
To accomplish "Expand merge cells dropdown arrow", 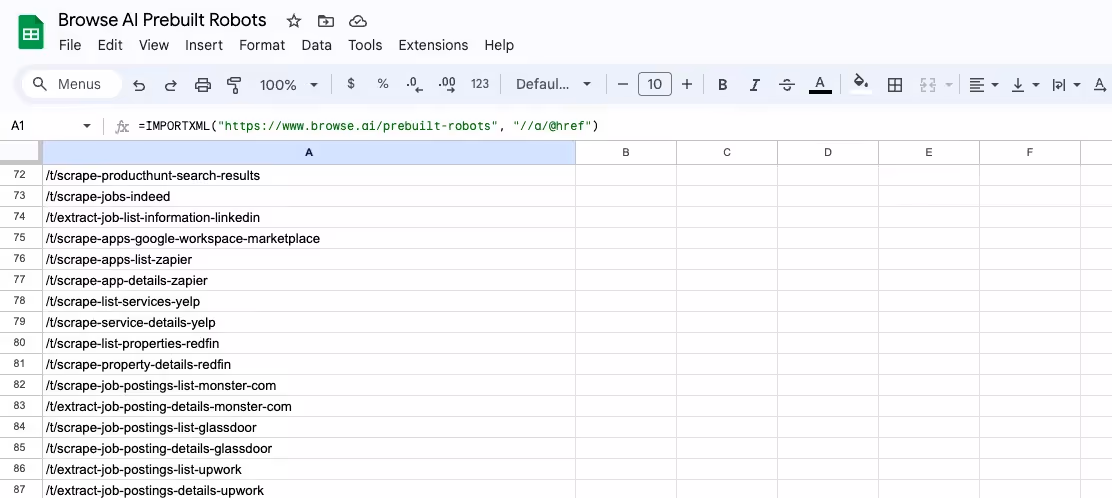I will click(x=949, y=84).
